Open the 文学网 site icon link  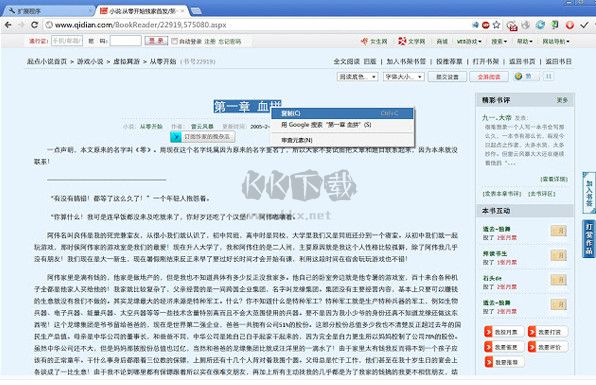(402, 41)
